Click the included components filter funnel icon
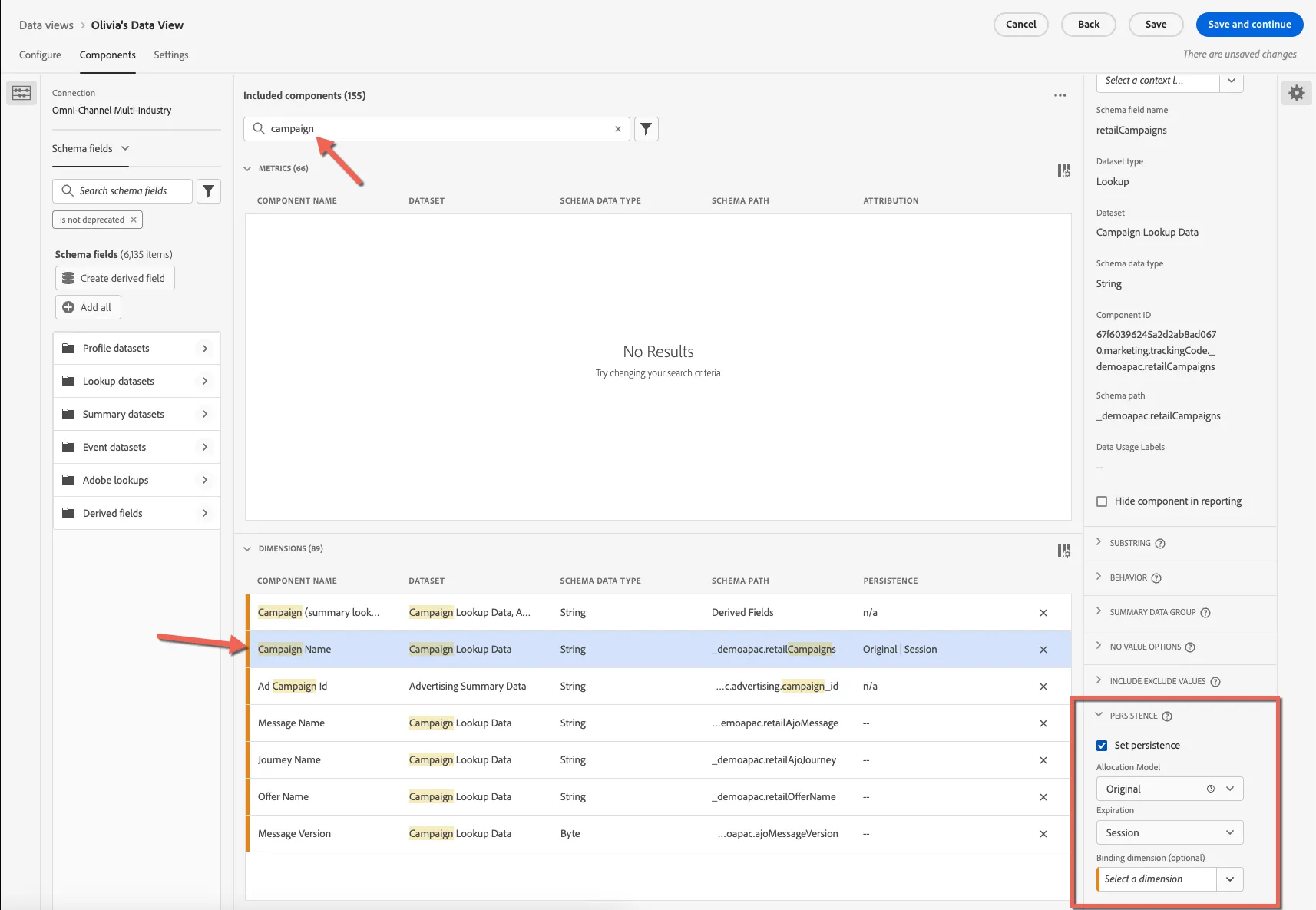The height and width of the screenshot is (910, 1316). click(x=646, y=129)
